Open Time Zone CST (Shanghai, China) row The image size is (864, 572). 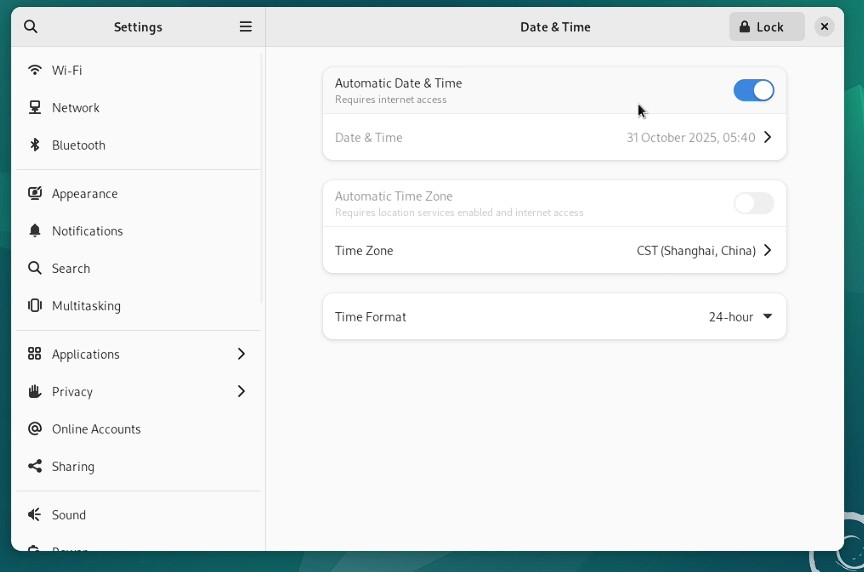[x=554, y=251]
